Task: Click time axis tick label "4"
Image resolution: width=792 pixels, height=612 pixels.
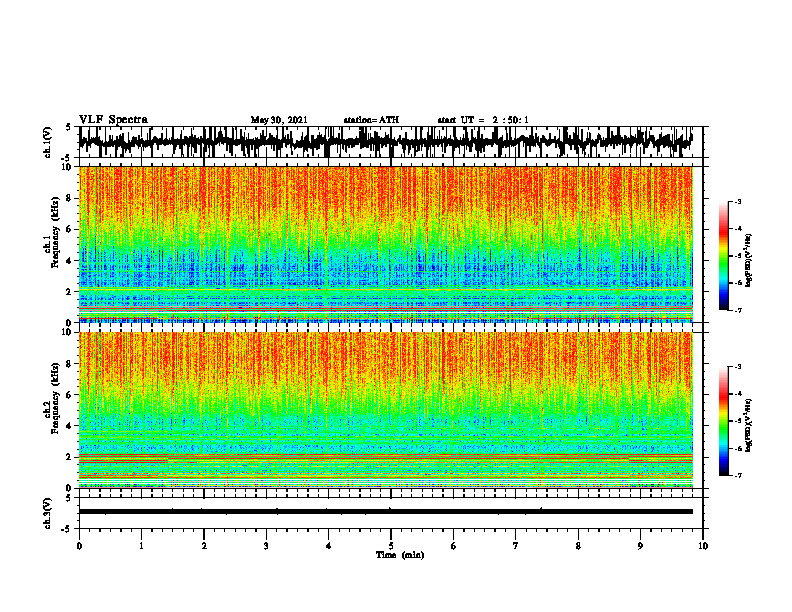Action: pos(329,546)
